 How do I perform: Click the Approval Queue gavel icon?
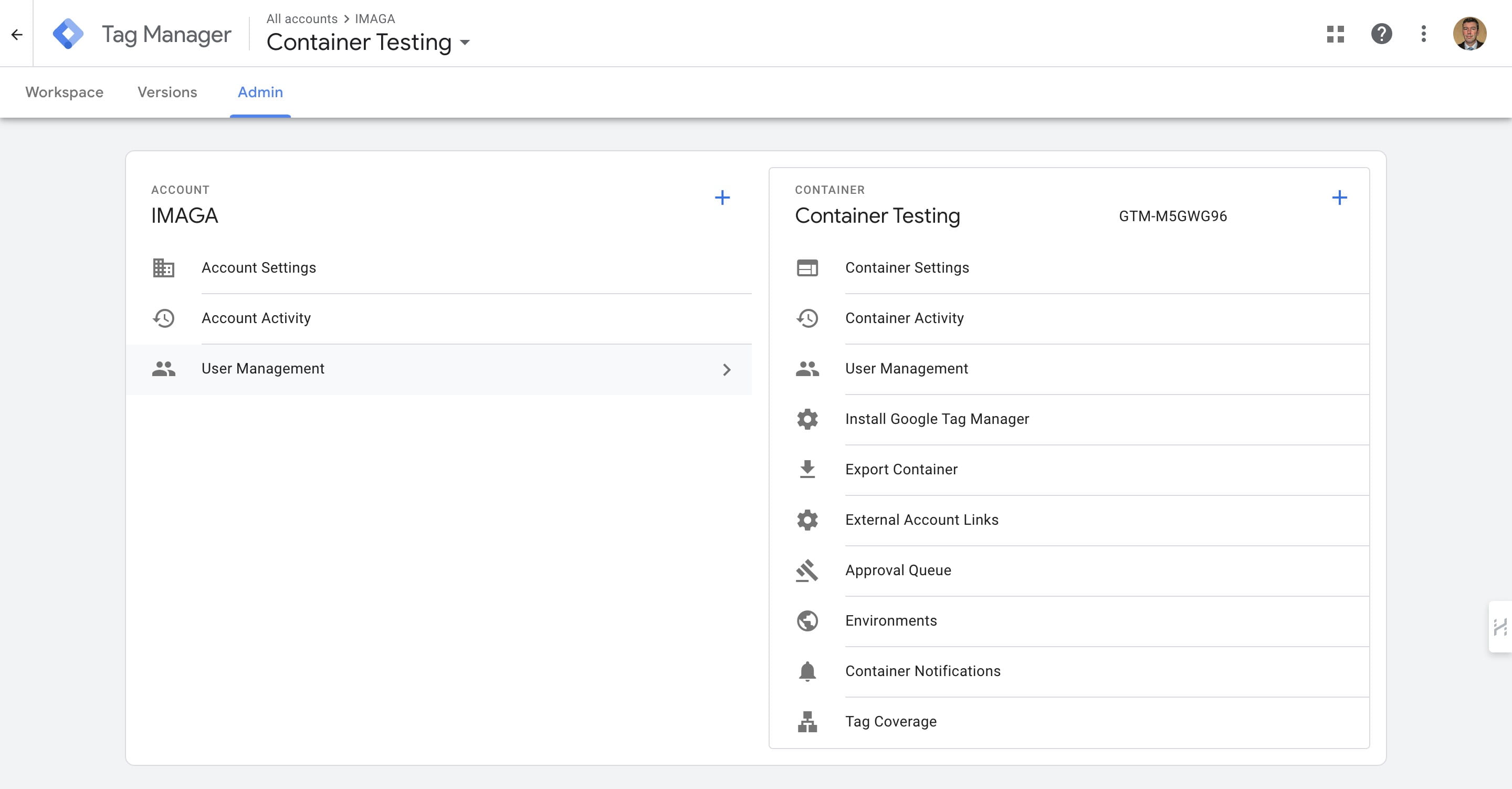(x=807, y=570)
